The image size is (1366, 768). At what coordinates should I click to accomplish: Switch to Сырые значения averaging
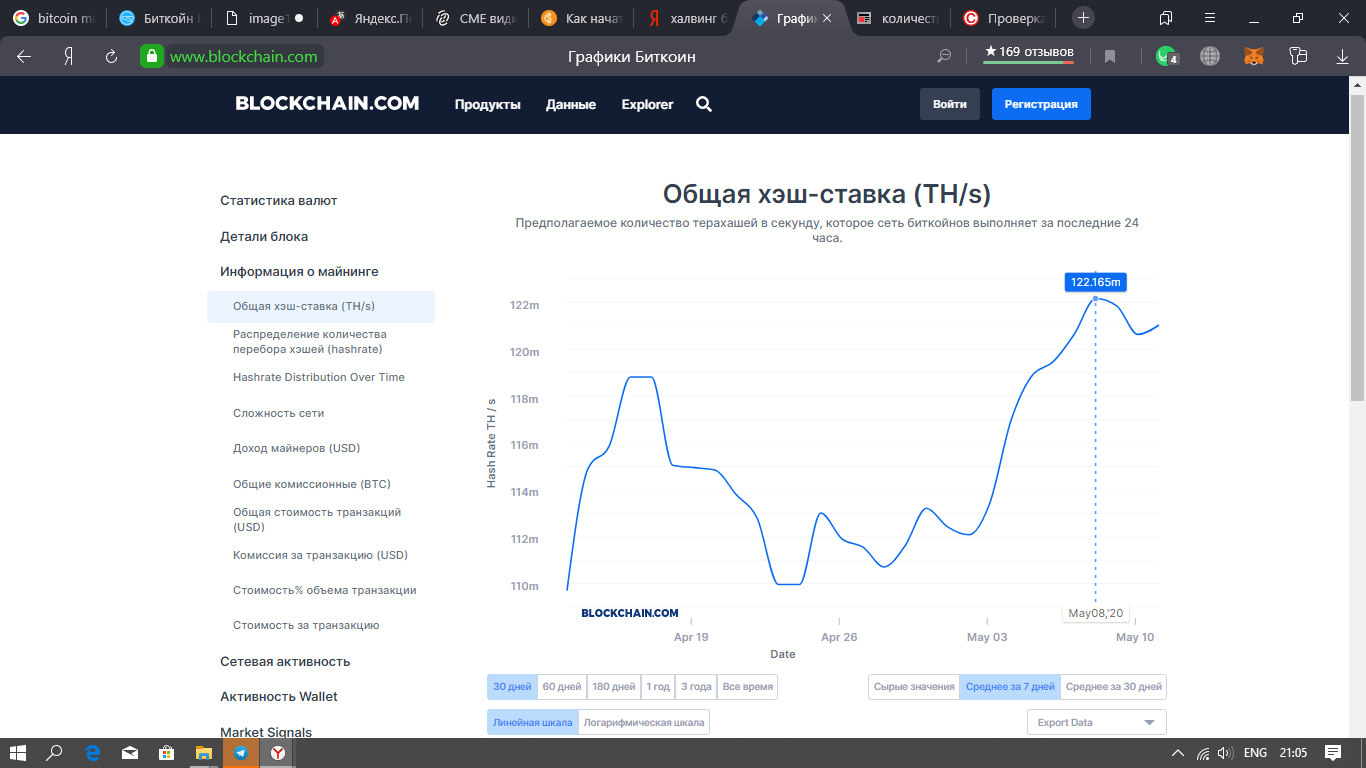(x=914, y=687)
